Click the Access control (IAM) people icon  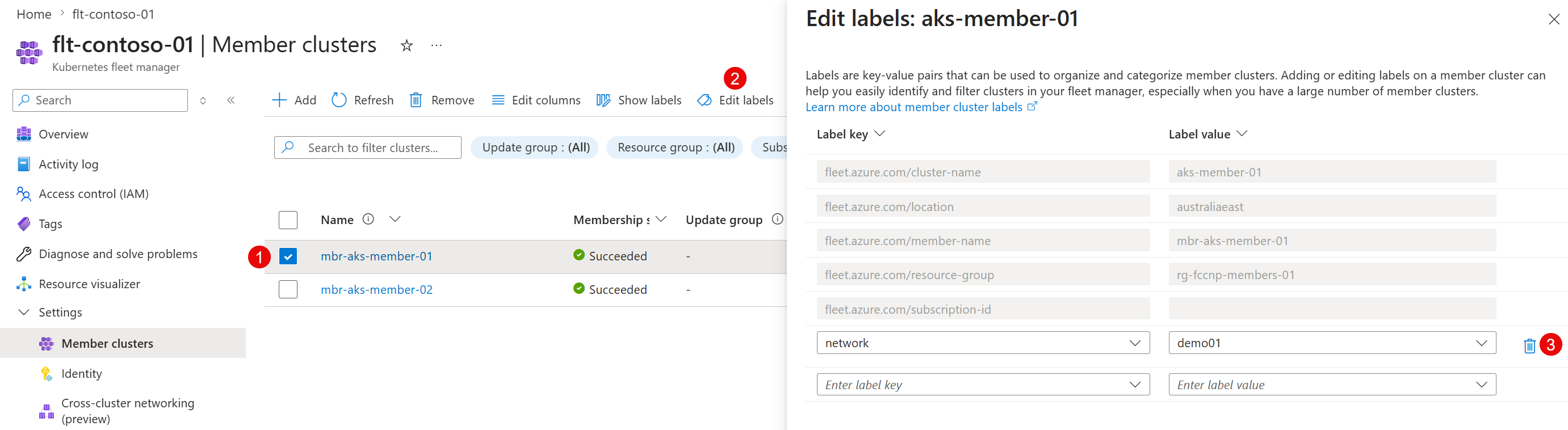24,194
